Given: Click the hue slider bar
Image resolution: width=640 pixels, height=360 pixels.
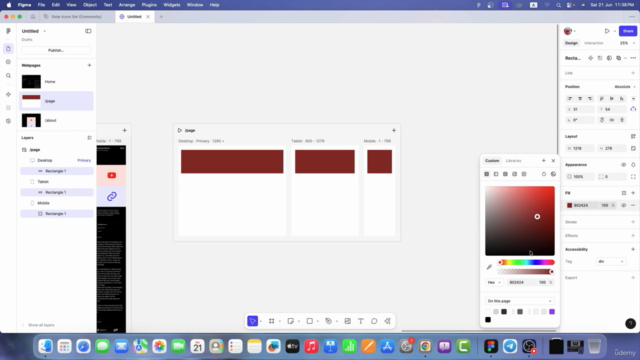Looking at the screenshot, I should [526, 262].
